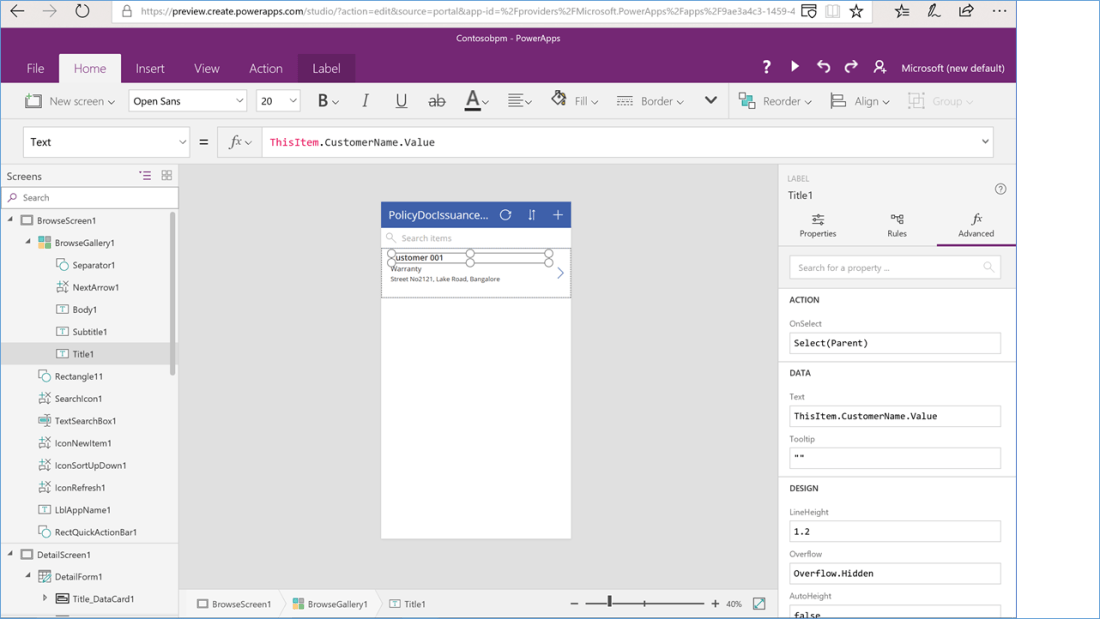The width and height of the screenshot is (1100, 619).
Task: Click fit-to-window icon near zoom
Action: (759, 604)
